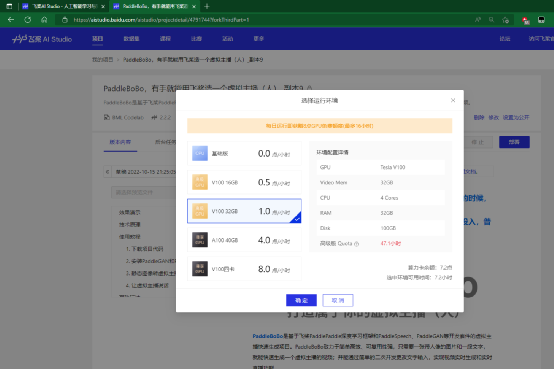Click 我的项目 in the breadcrumb

tap(102, 60)
